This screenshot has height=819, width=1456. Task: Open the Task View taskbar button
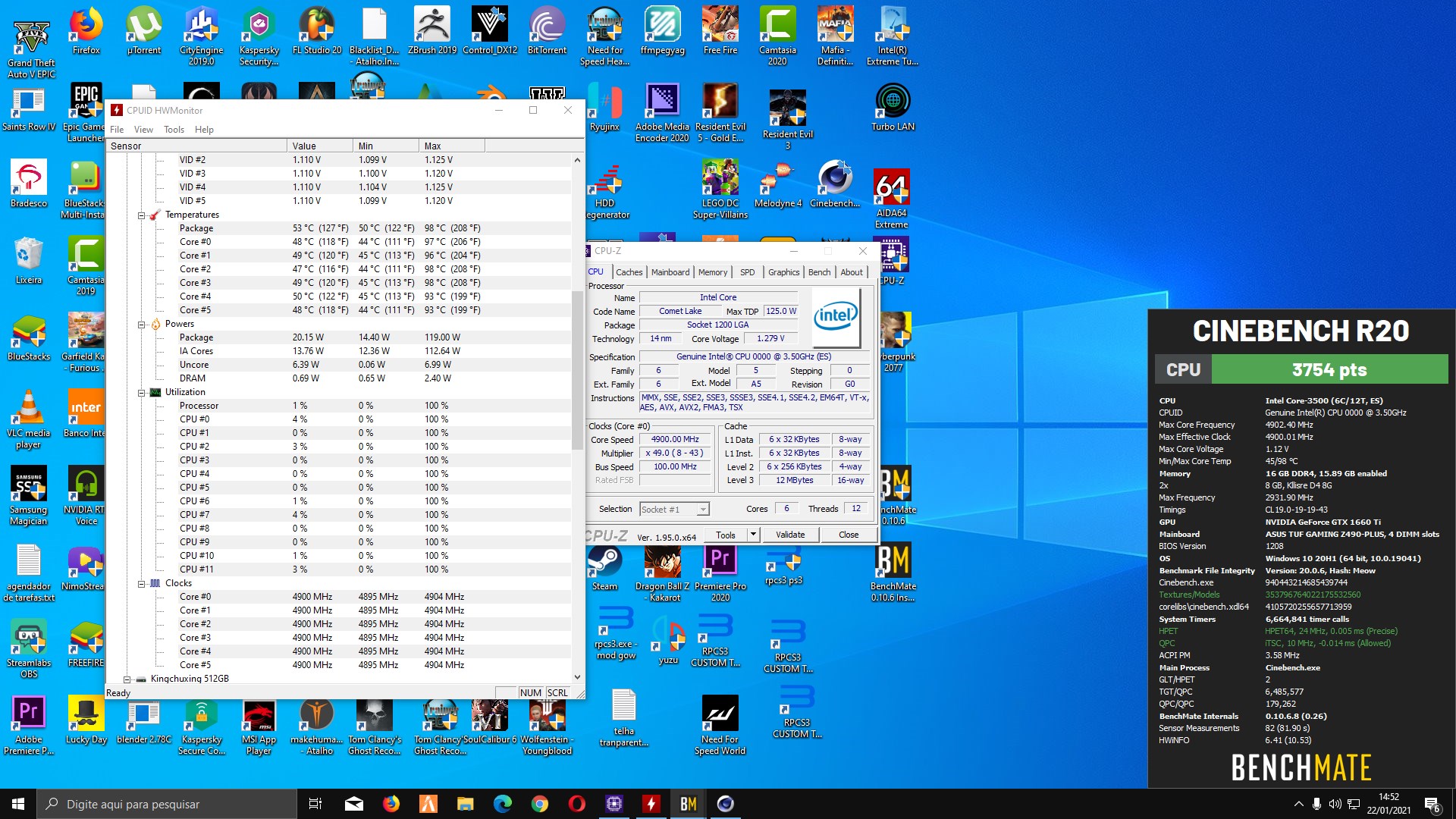[x=315, y=804]
